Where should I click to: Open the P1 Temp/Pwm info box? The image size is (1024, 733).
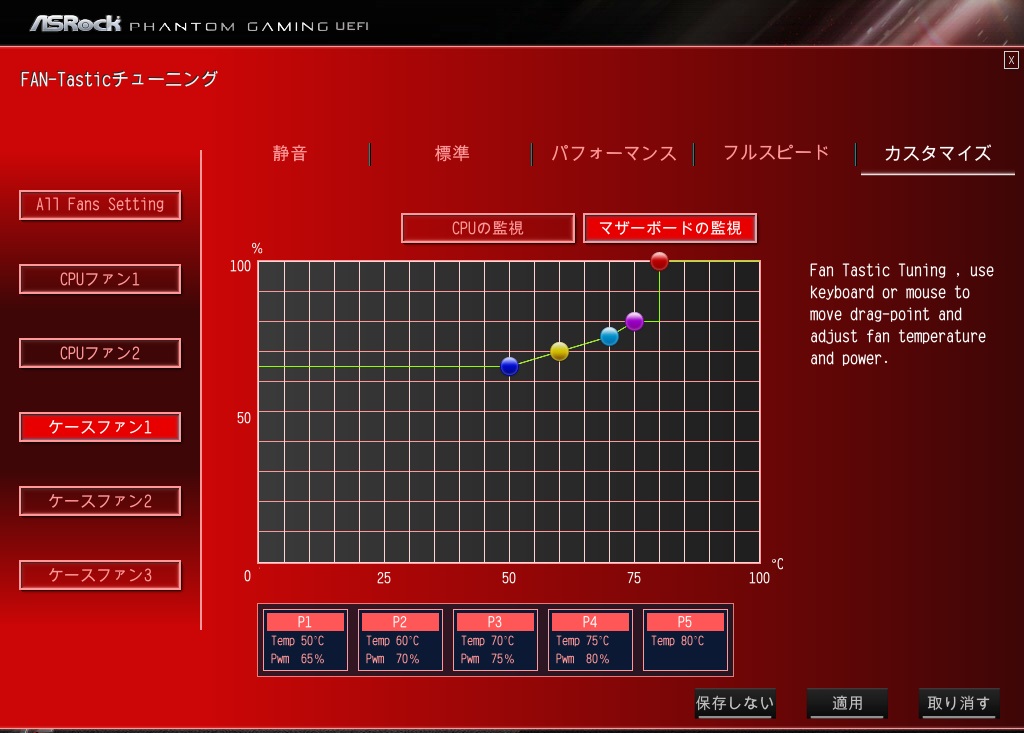[305, 640]
